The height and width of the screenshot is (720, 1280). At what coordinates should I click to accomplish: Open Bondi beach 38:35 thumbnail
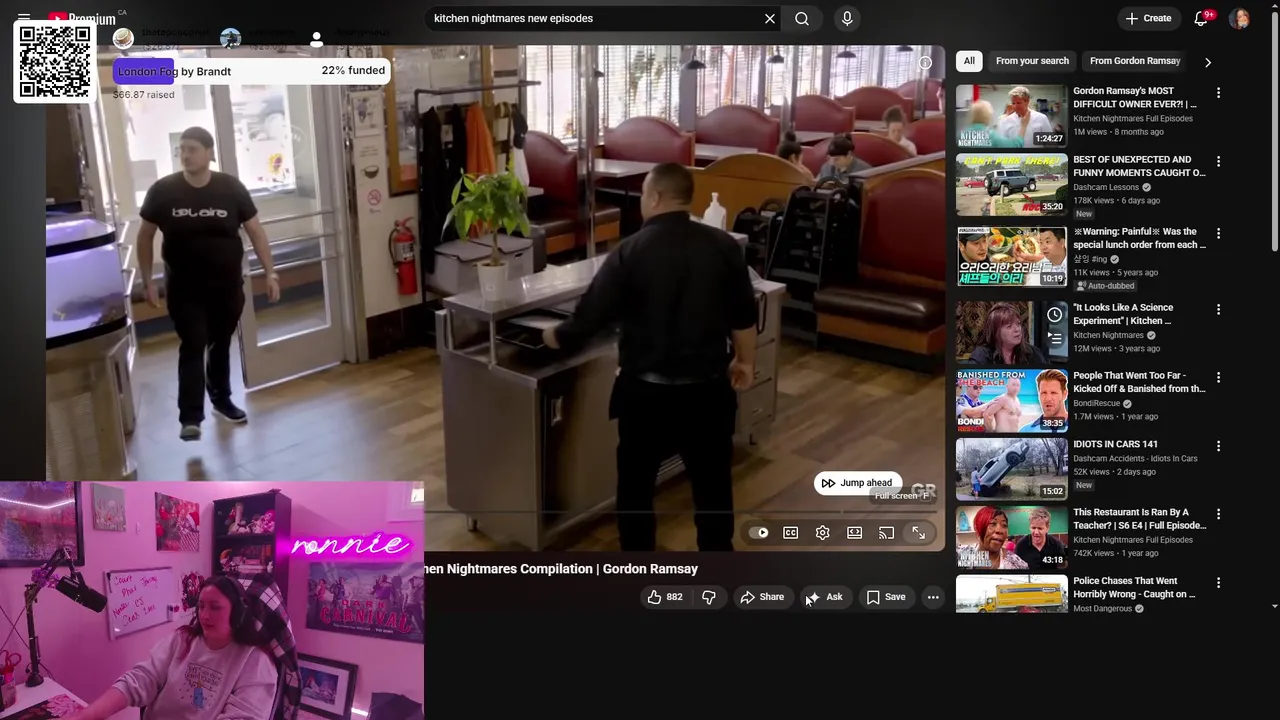(x=1011, y=400)
